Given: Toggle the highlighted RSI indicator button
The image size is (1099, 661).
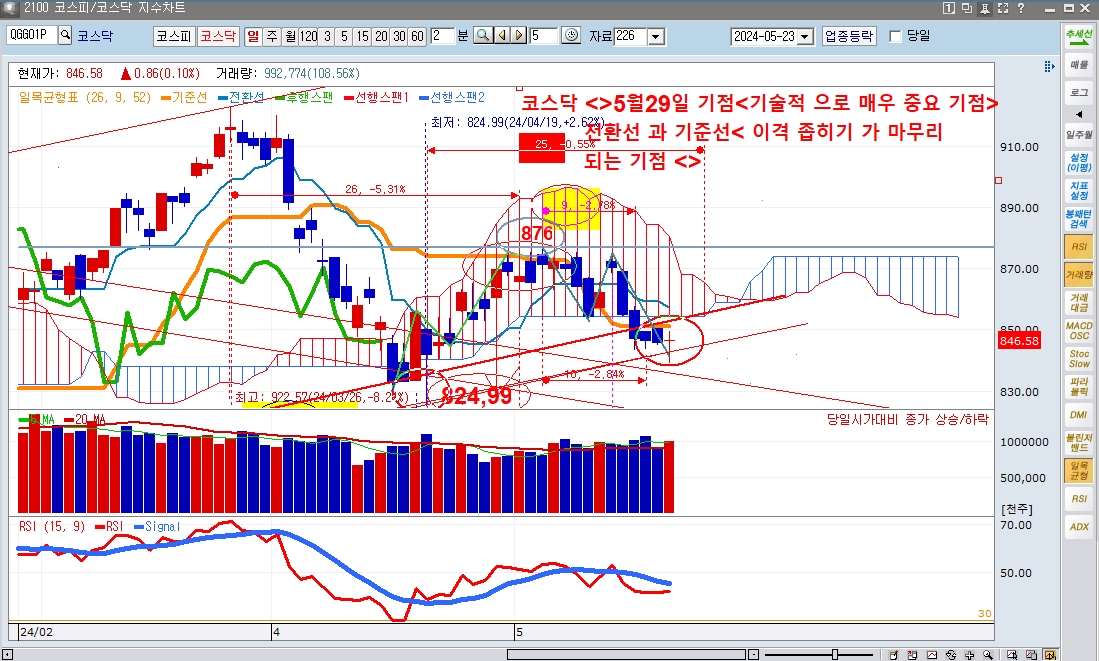Looking at the screenshot, I should pos(1079,247).
